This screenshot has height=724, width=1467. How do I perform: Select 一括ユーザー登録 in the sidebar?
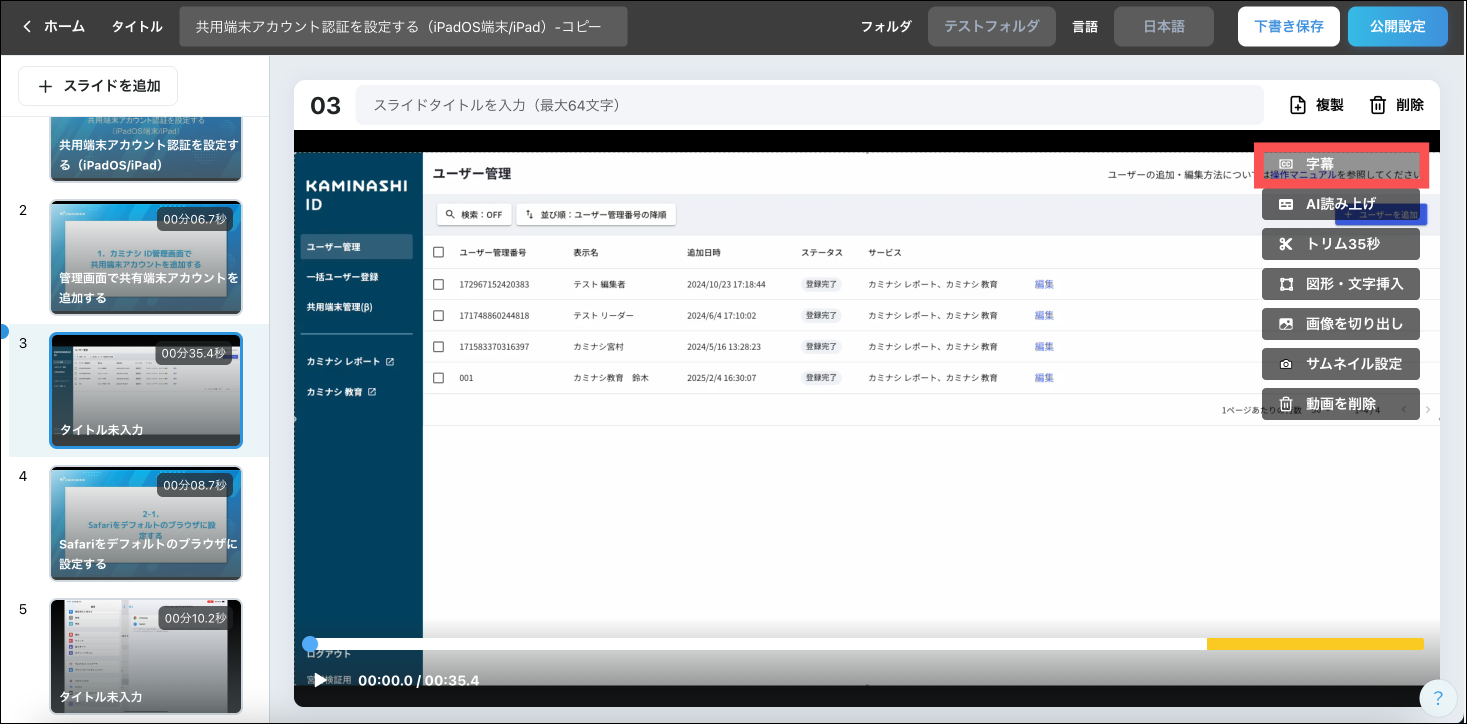[x=342, y=277]
